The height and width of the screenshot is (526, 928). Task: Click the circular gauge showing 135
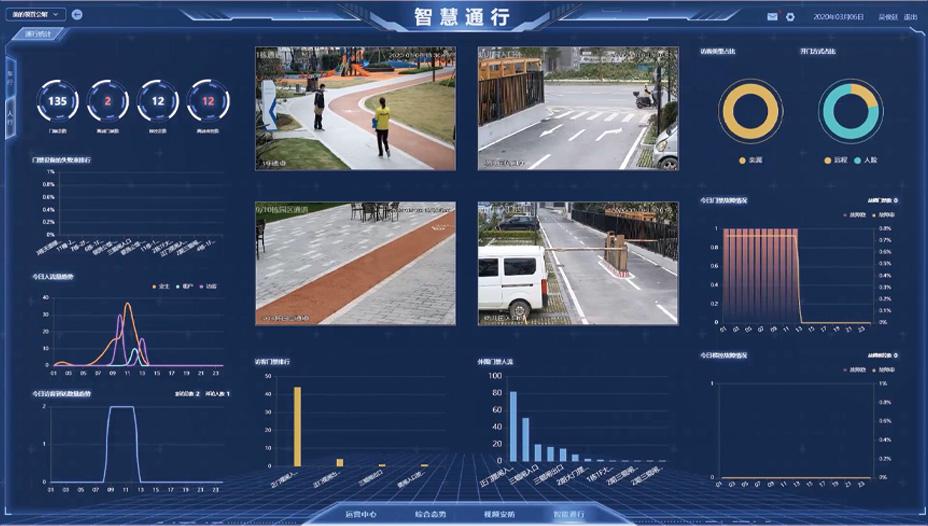pos(58,101)
